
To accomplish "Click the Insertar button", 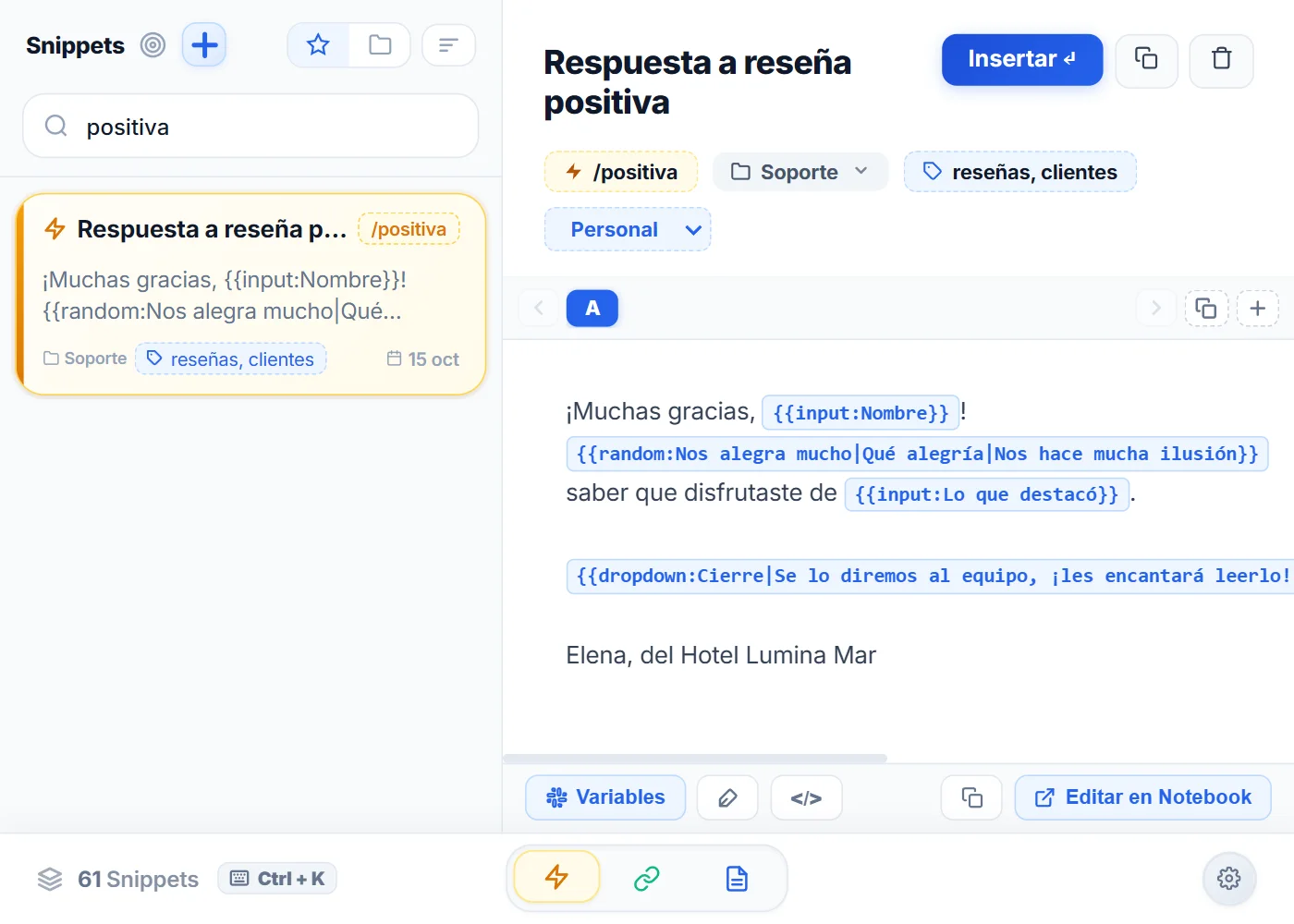I will pos(1022,60).
